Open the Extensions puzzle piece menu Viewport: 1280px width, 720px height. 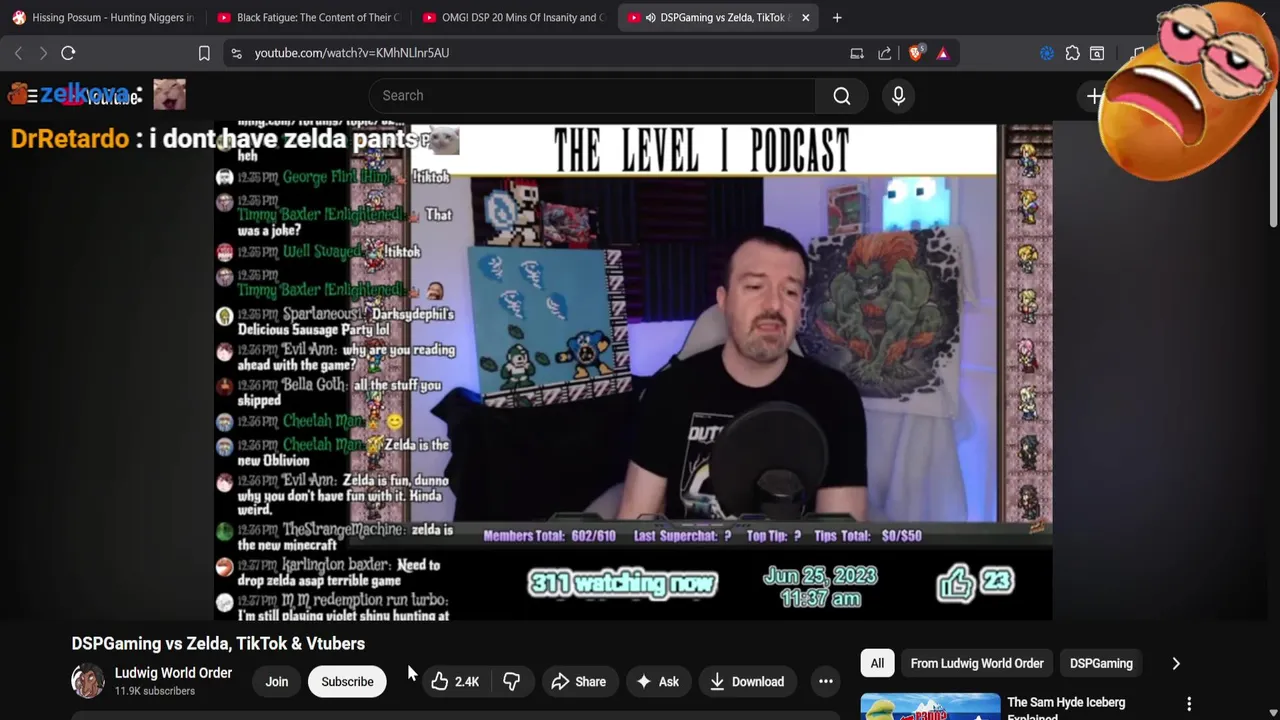coord(1072,53)
